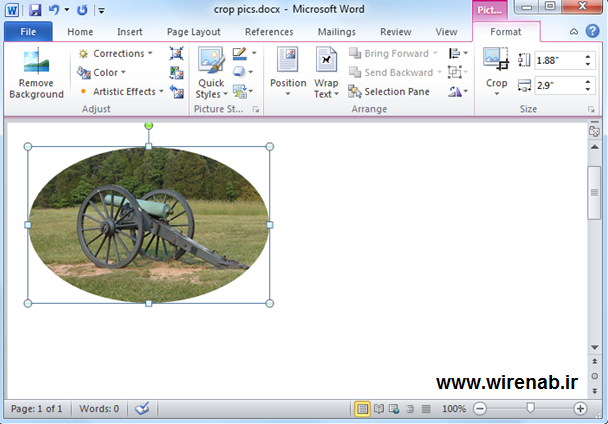Switch to Full Screen Reading view
608x424 pixels.
tap(378, 409)
